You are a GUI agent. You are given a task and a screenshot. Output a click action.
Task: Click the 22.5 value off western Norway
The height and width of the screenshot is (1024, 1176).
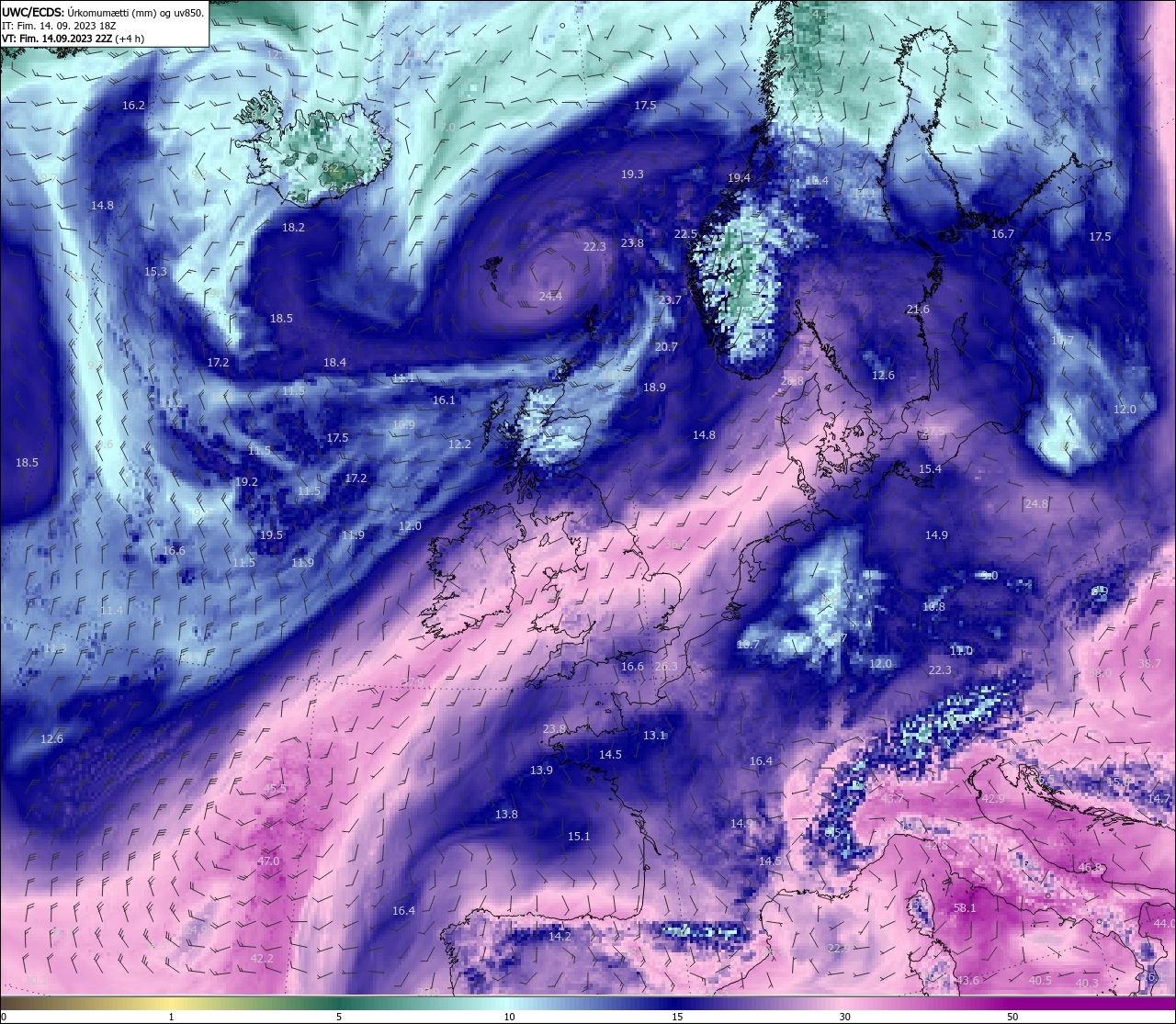[685, 234]
